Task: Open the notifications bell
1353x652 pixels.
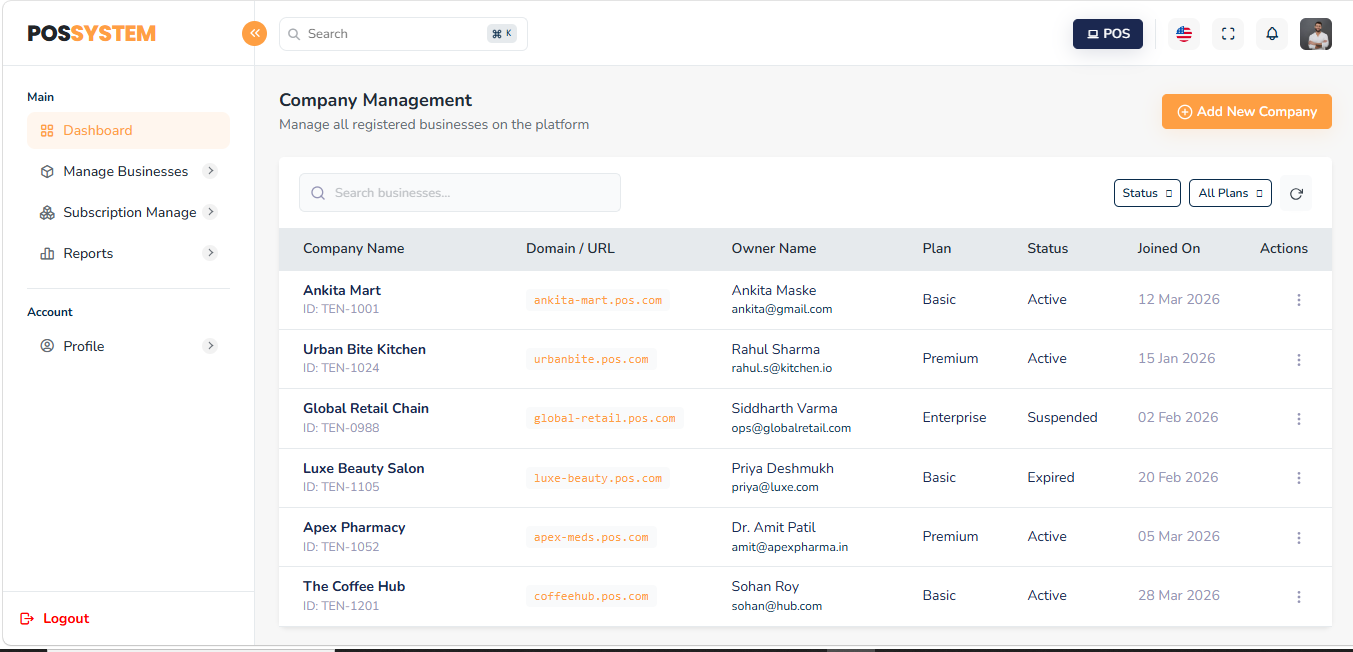Action: click(x=1272, y=34)
